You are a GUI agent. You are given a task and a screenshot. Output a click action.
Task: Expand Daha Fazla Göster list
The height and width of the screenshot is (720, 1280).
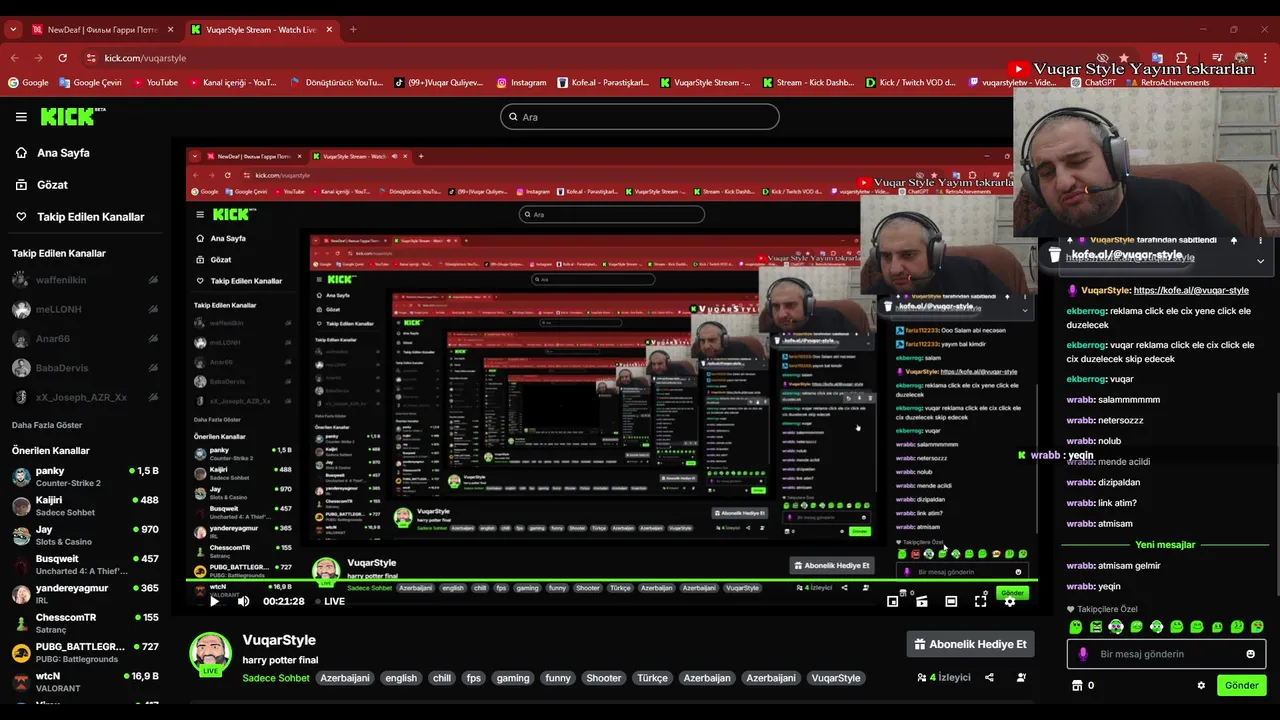point(47,425)
